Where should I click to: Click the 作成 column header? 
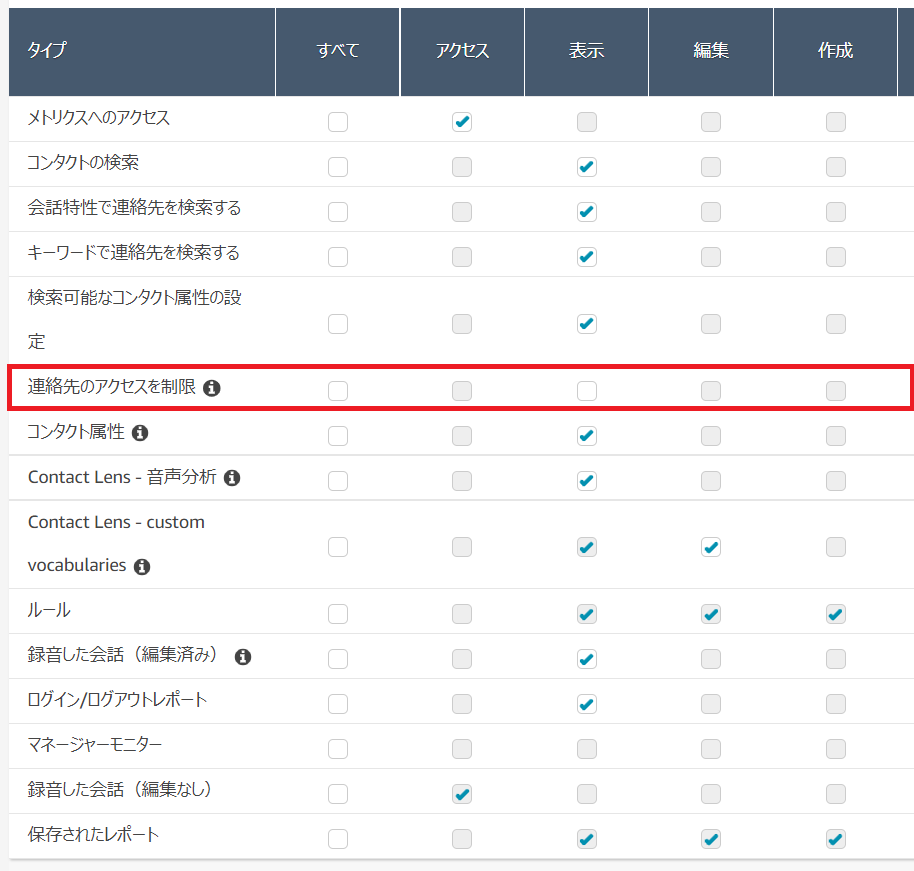coord(835,52)
